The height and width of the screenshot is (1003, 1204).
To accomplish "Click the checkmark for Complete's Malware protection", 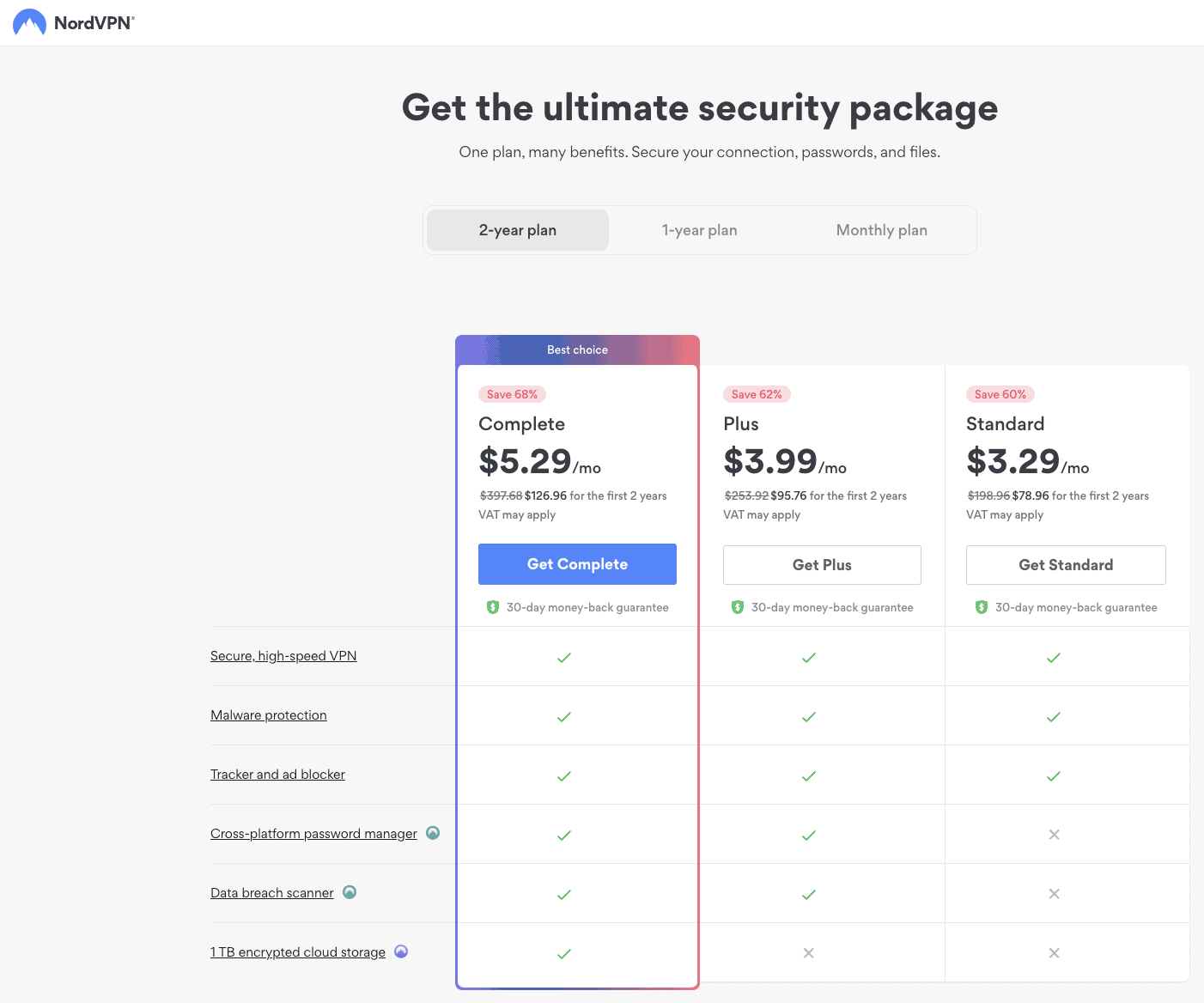I will (x=564, y=716).
